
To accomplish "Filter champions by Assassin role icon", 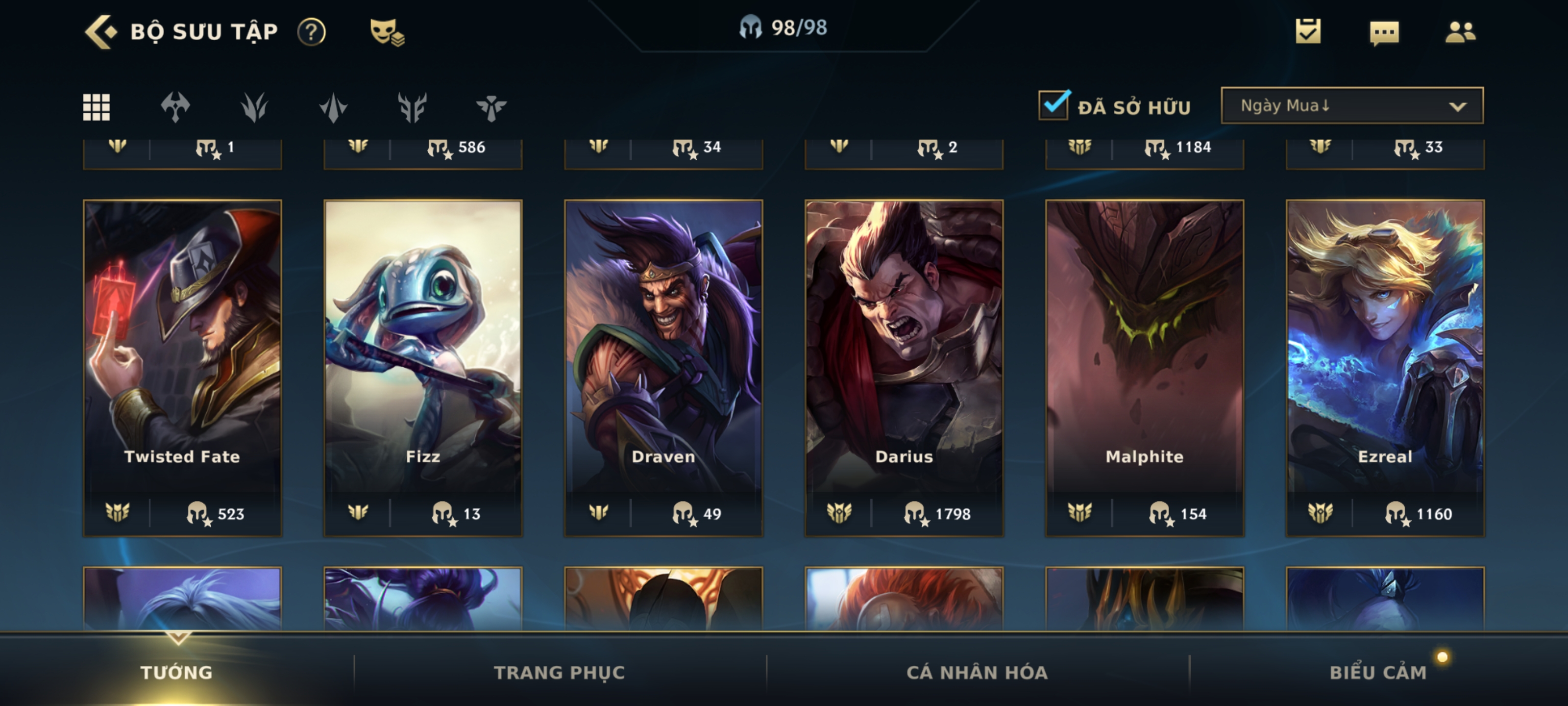I will coord(334,107).
